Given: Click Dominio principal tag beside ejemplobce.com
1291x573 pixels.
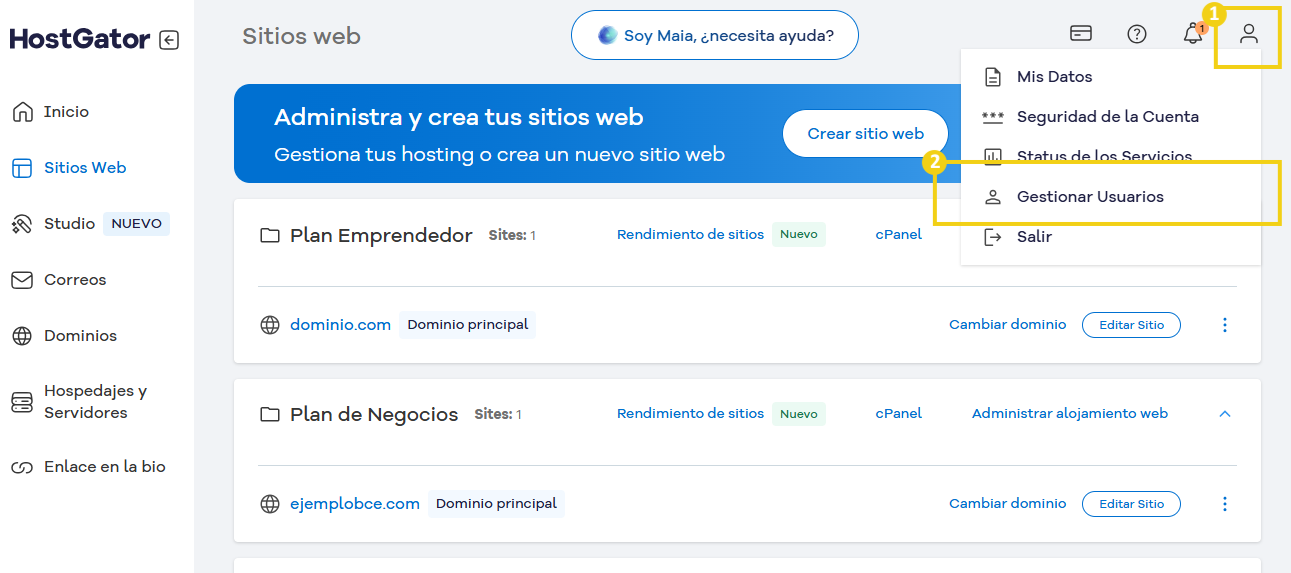Looking at the screenshot, I should pyautogui.click(x=496, y=504).
